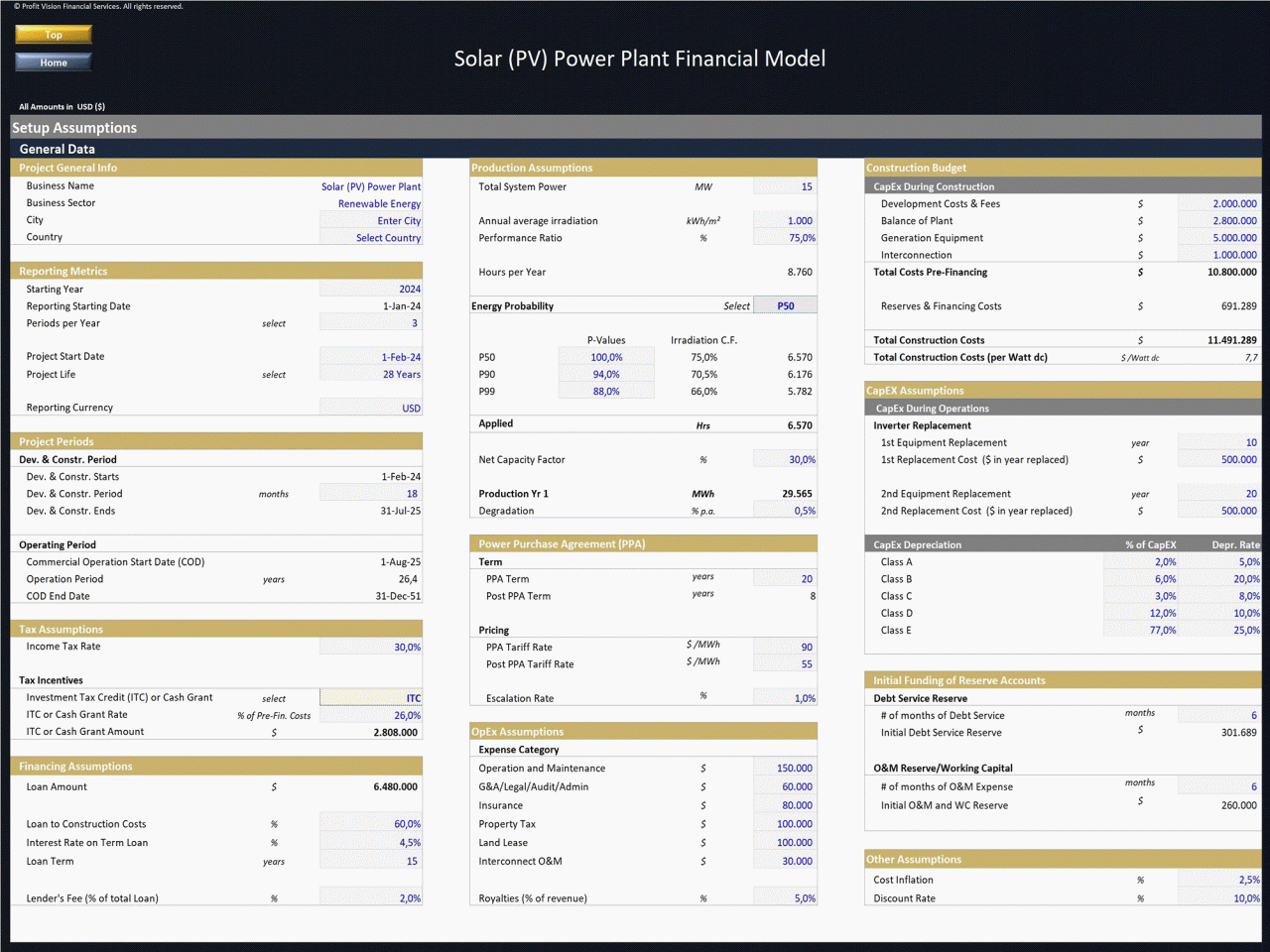Edit the Generation Equipment amount
Viewport: 1270px width, 952px height.
(x=1219, y=238)
